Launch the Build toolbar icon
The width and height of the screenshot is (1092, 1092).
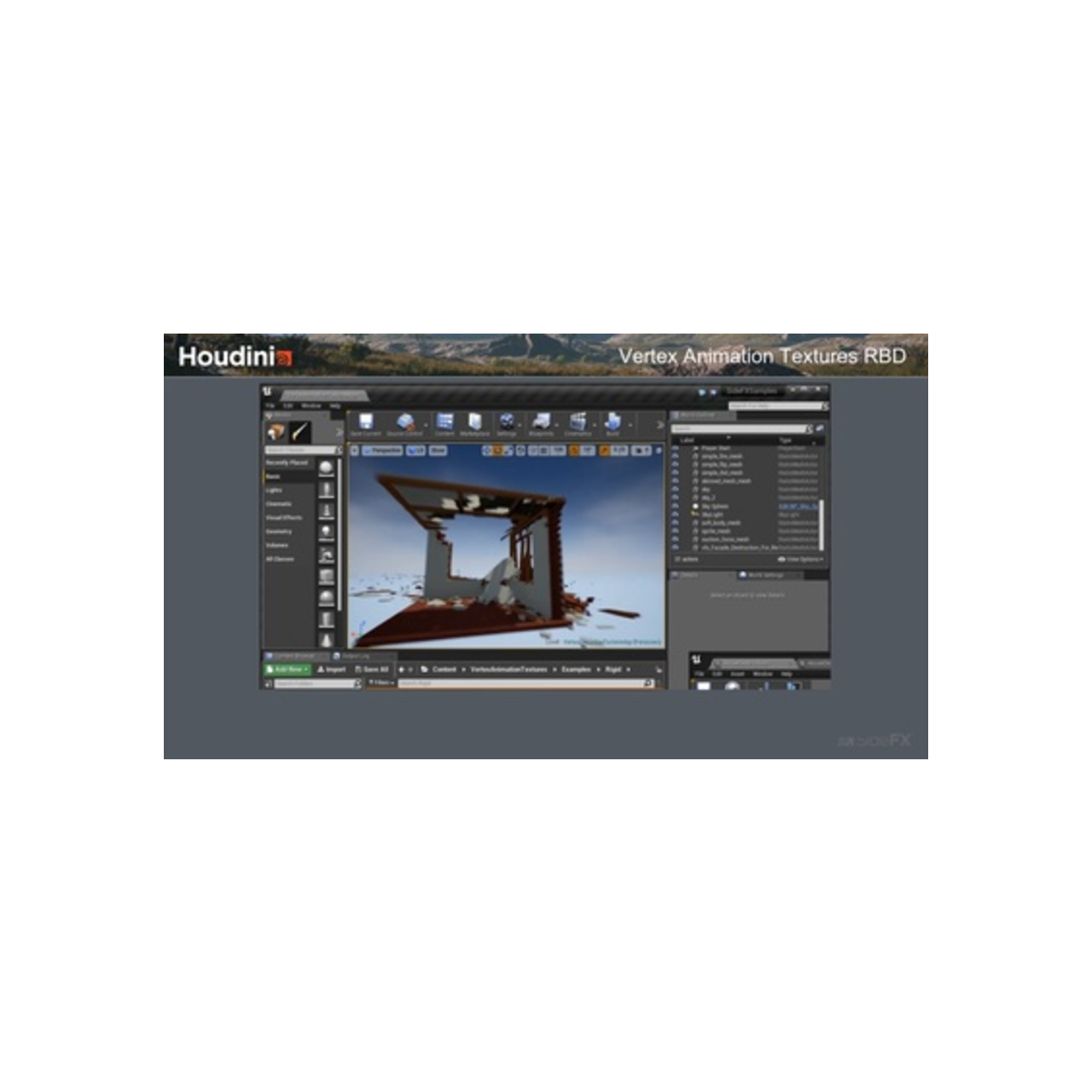tap(613, 420)
